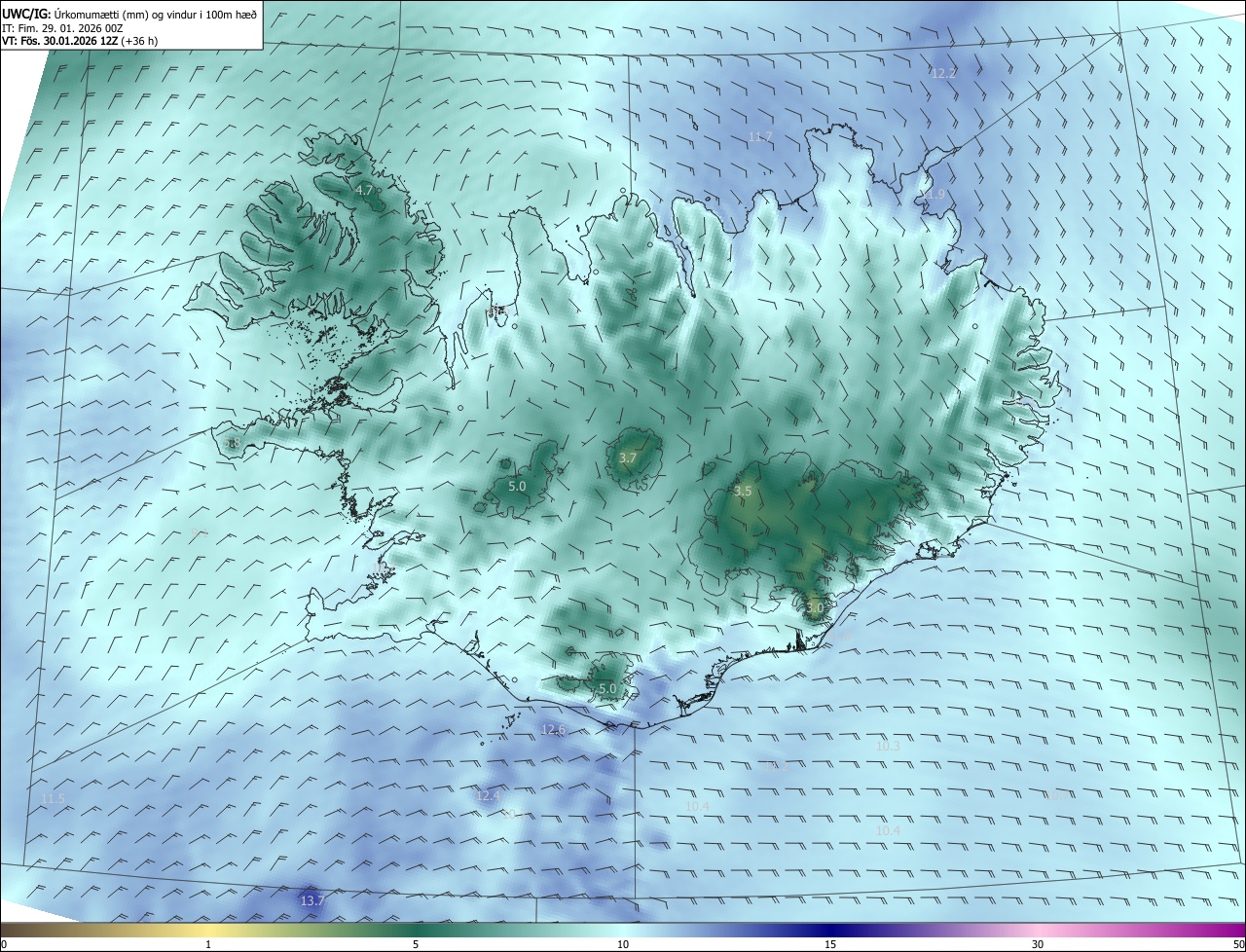Click the 11.9 value on the map
The width and height of the screenshot is (1246, 952).
(932, 195)
